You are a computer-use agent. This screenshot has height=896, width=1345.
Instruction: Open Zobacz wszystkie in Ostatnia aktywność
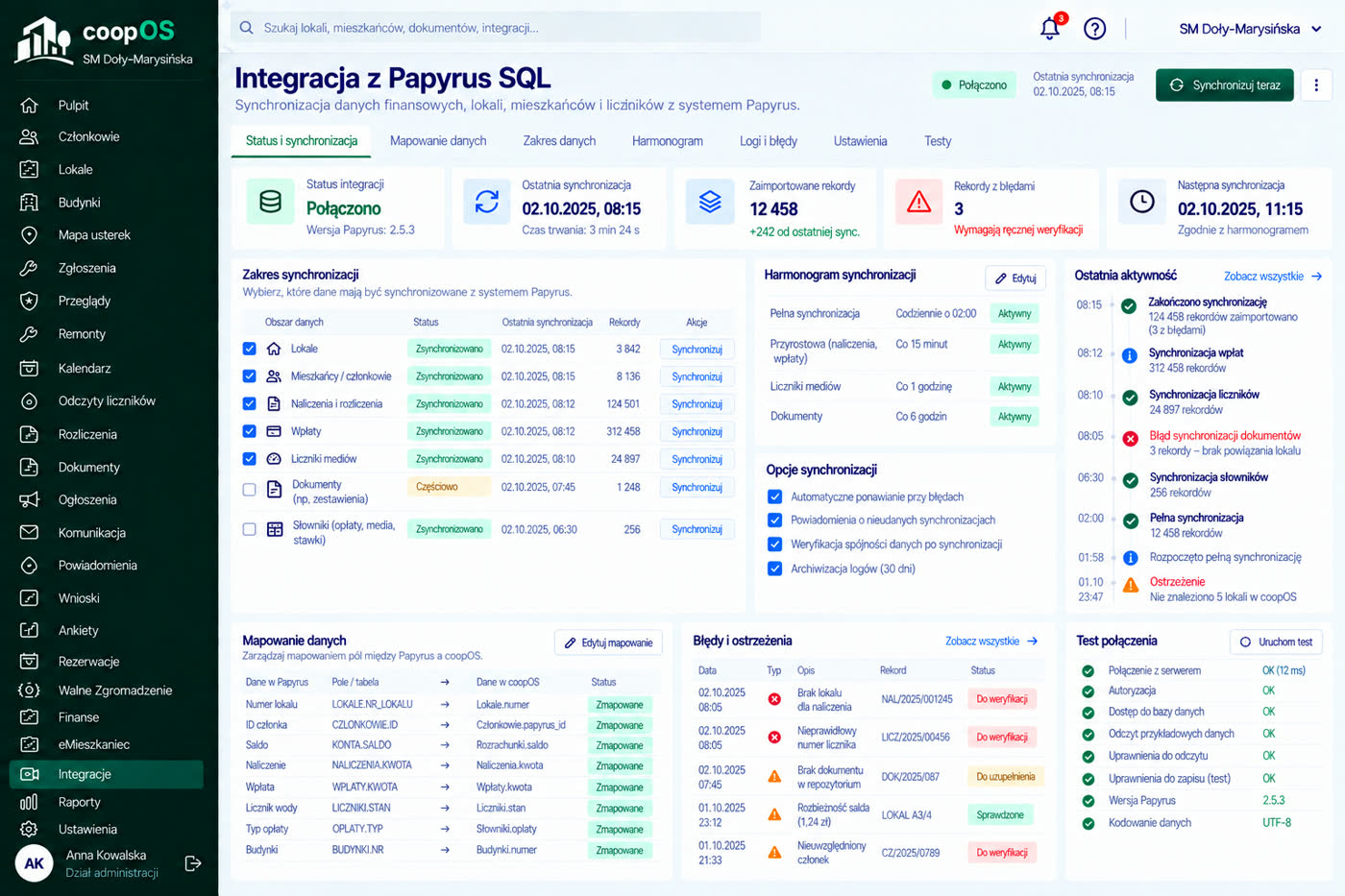1273,277
